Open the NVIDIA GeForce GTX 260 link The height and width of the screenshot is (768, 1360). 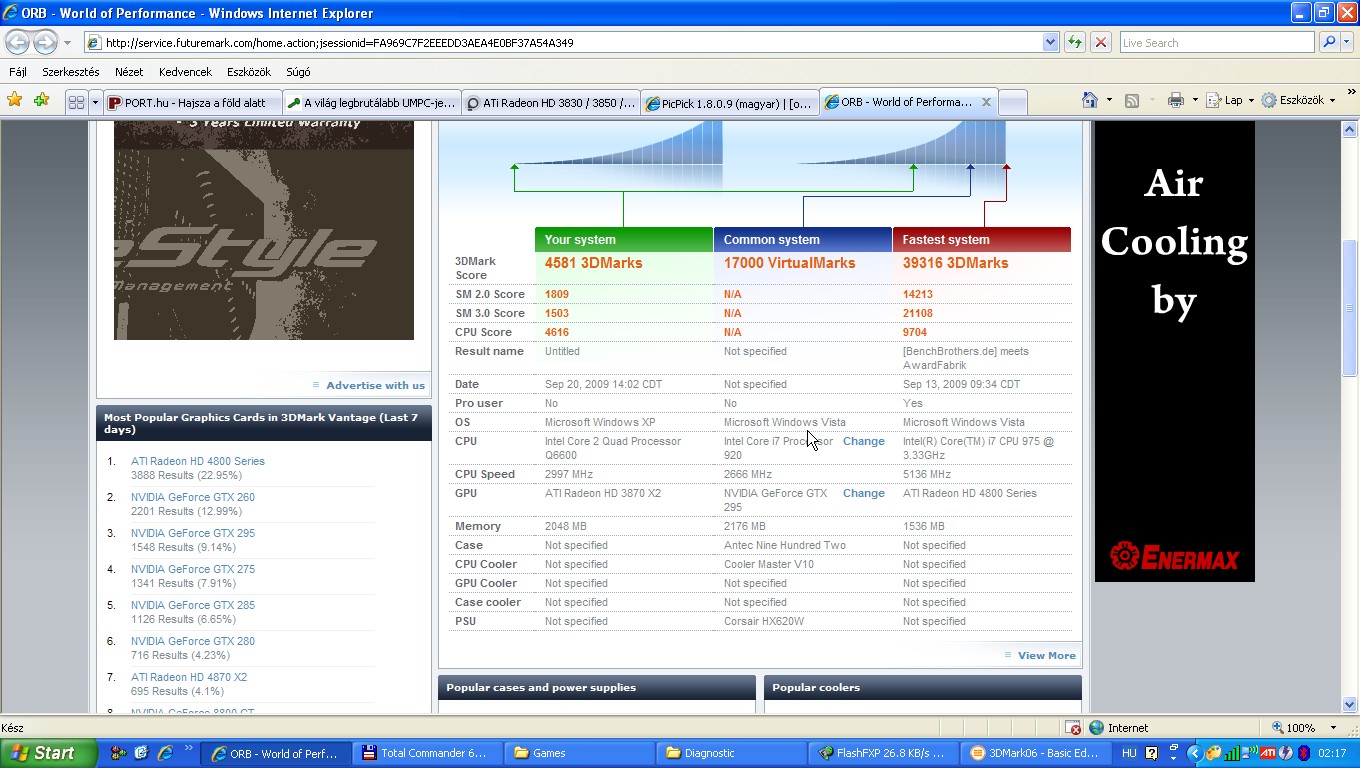click(193, 497)
